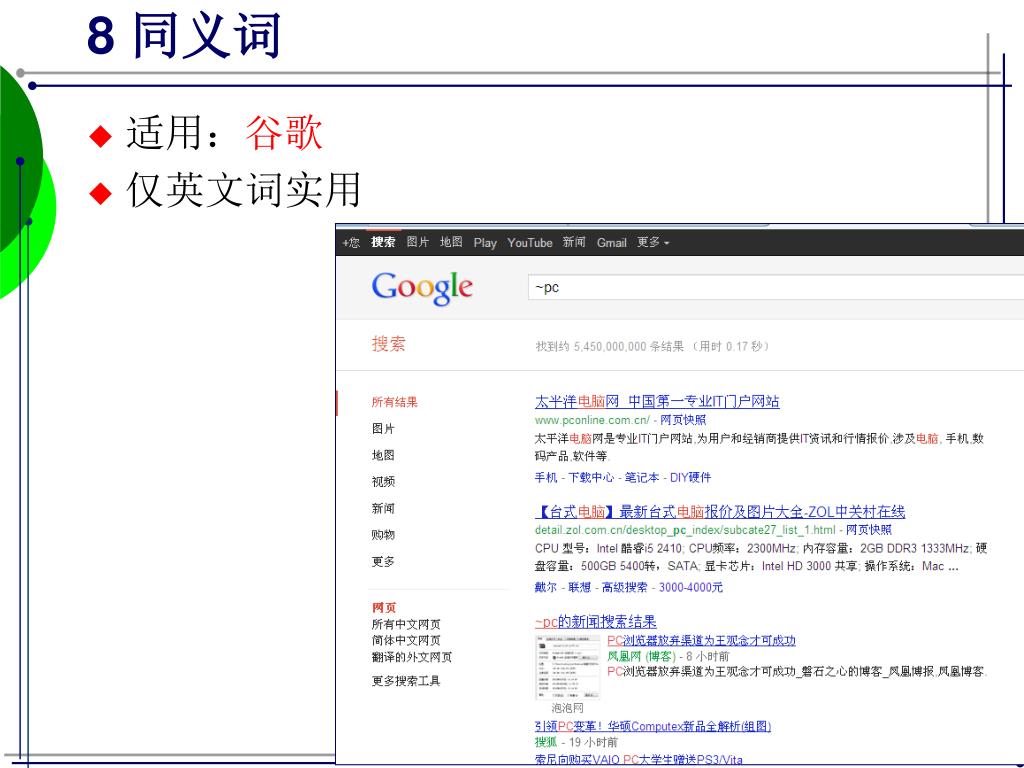1024x768 pixels.
Task: Open the 高级搜索 sitelink
Action: pos(624,587)
